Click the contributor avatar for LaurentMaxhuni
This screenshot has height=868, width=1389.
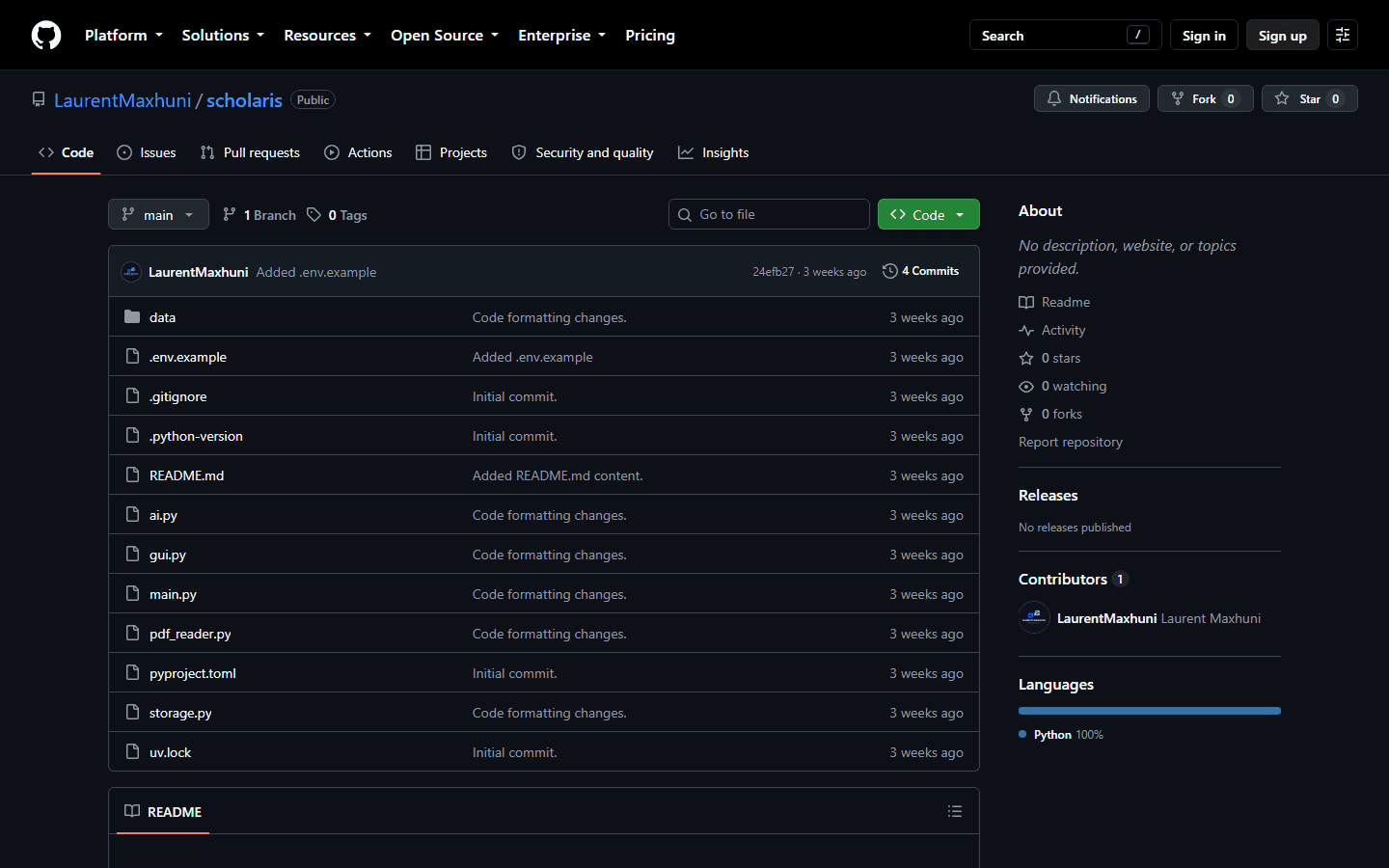point(1034,618)
